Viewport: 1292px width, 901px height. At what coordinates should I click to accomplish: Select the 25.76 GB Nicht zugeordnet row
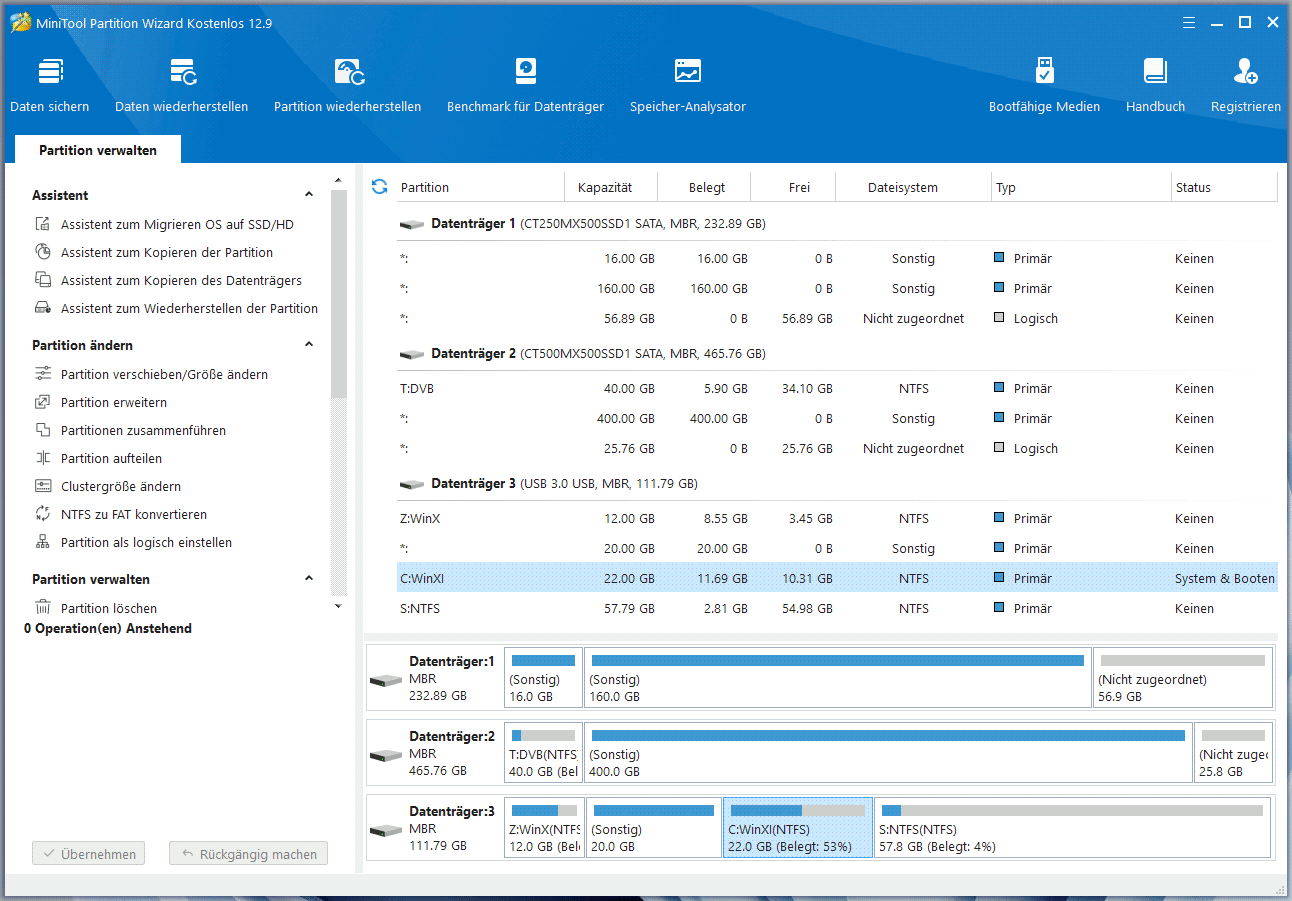[x=837, y=449]
